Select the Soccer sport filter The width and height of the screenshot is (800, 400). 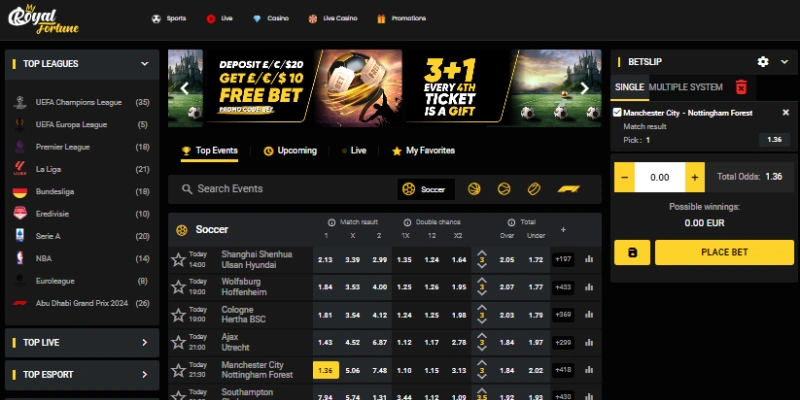point(426,189)
